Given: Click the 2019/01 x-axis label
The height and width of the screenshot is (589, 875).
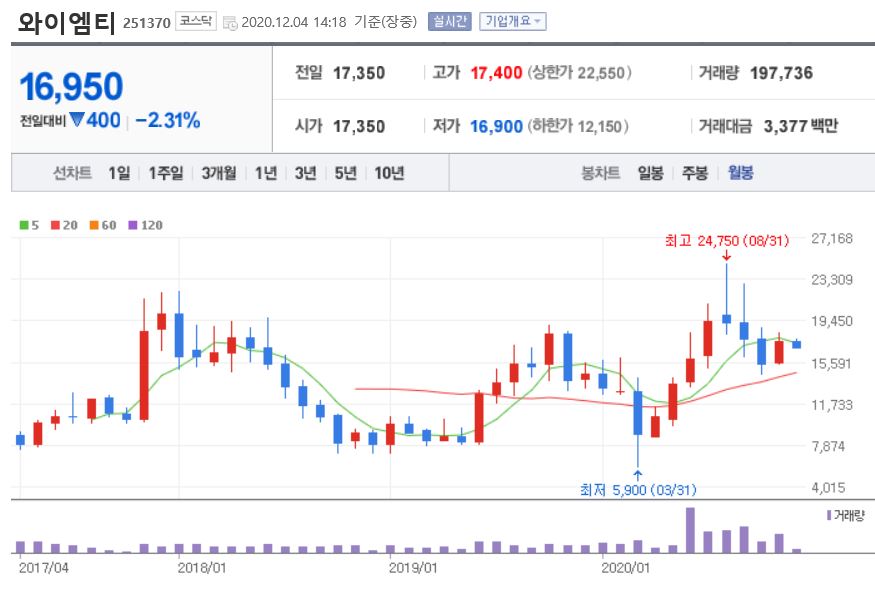Looking at the screenshot, I should [x=413, y=568].
